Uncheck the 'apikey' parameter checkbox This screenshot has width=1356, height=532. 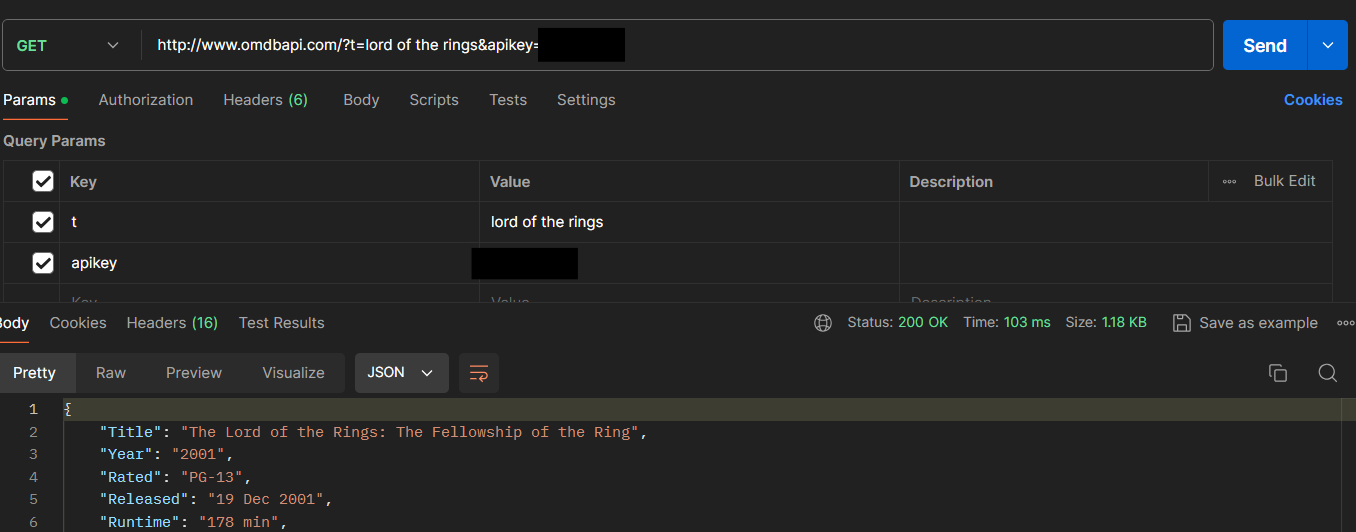click(43, 263)
